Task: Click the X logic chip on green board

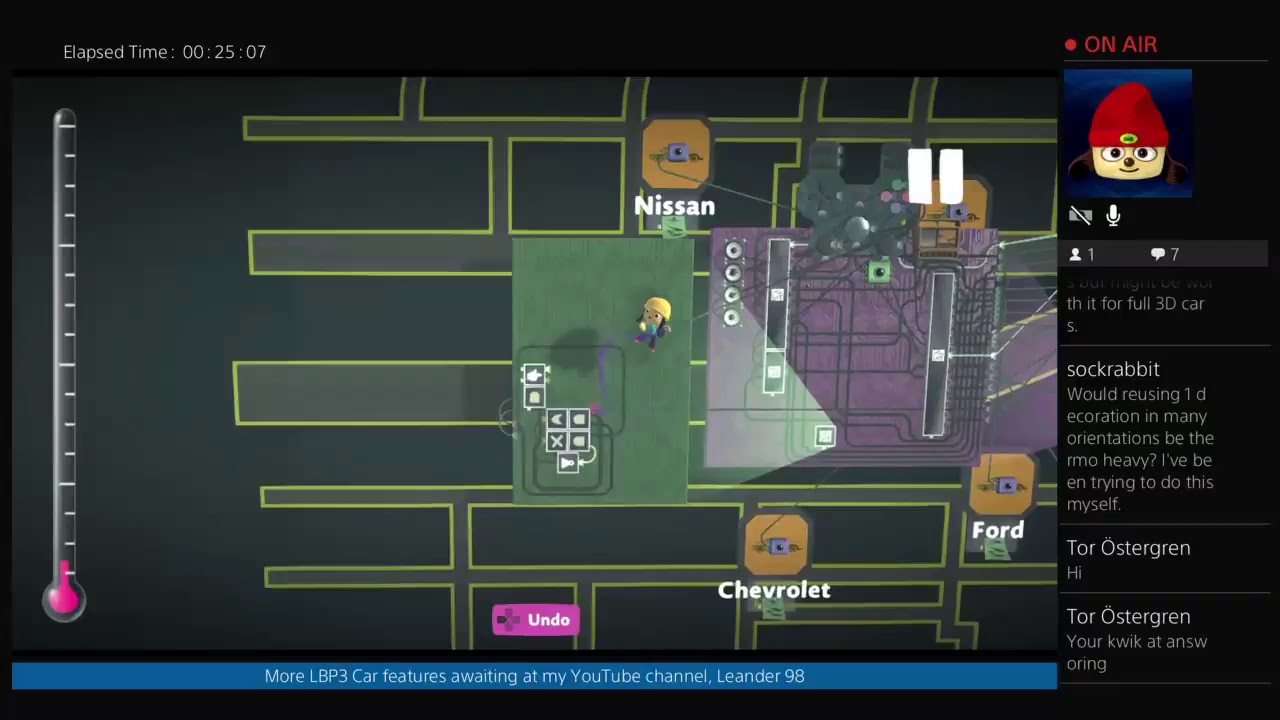Action: [x=557, y=441]
